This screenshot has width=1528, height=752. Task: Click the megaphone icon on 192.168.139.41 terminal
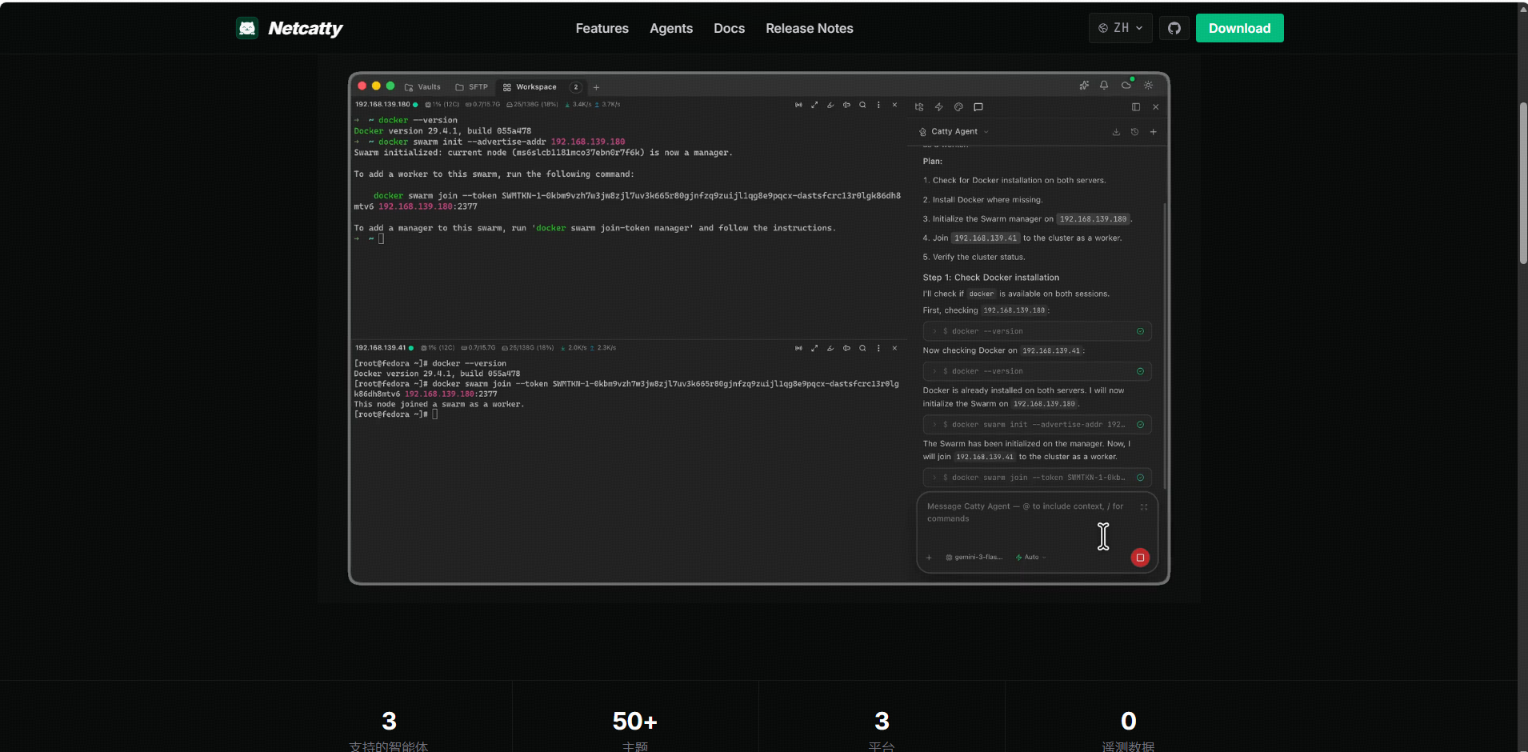pos(846,348)
